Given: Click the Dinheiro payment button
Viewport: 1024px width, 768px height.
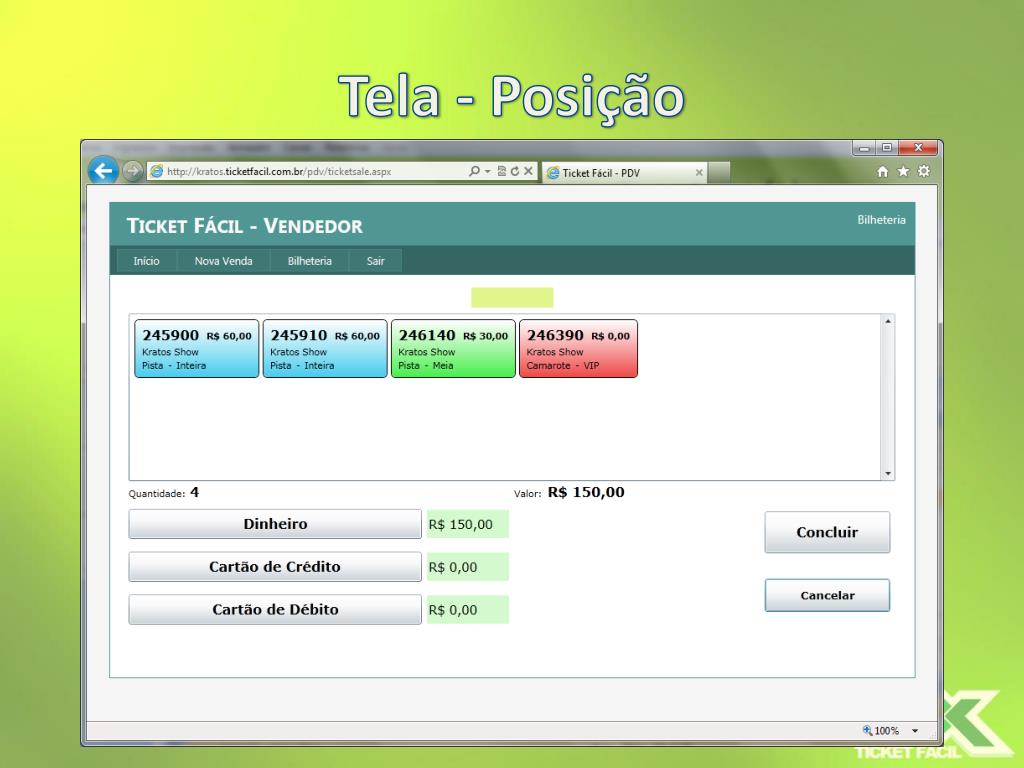Looking at the screenshot, I should click(275, 524).
